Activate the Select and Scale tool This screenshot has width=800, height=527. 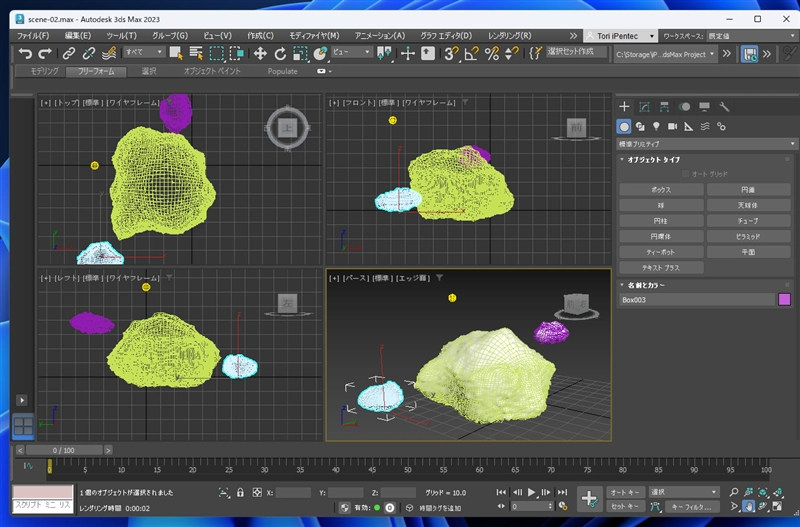point(300,53)
